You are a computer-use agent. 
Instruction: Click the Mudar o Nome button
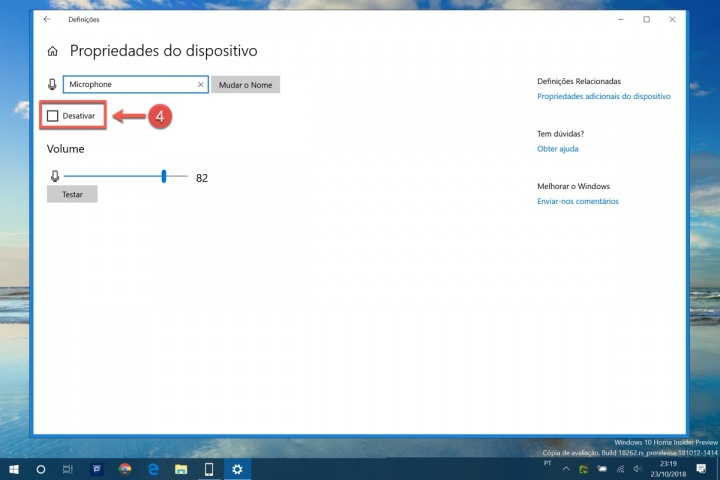point(246,85)
